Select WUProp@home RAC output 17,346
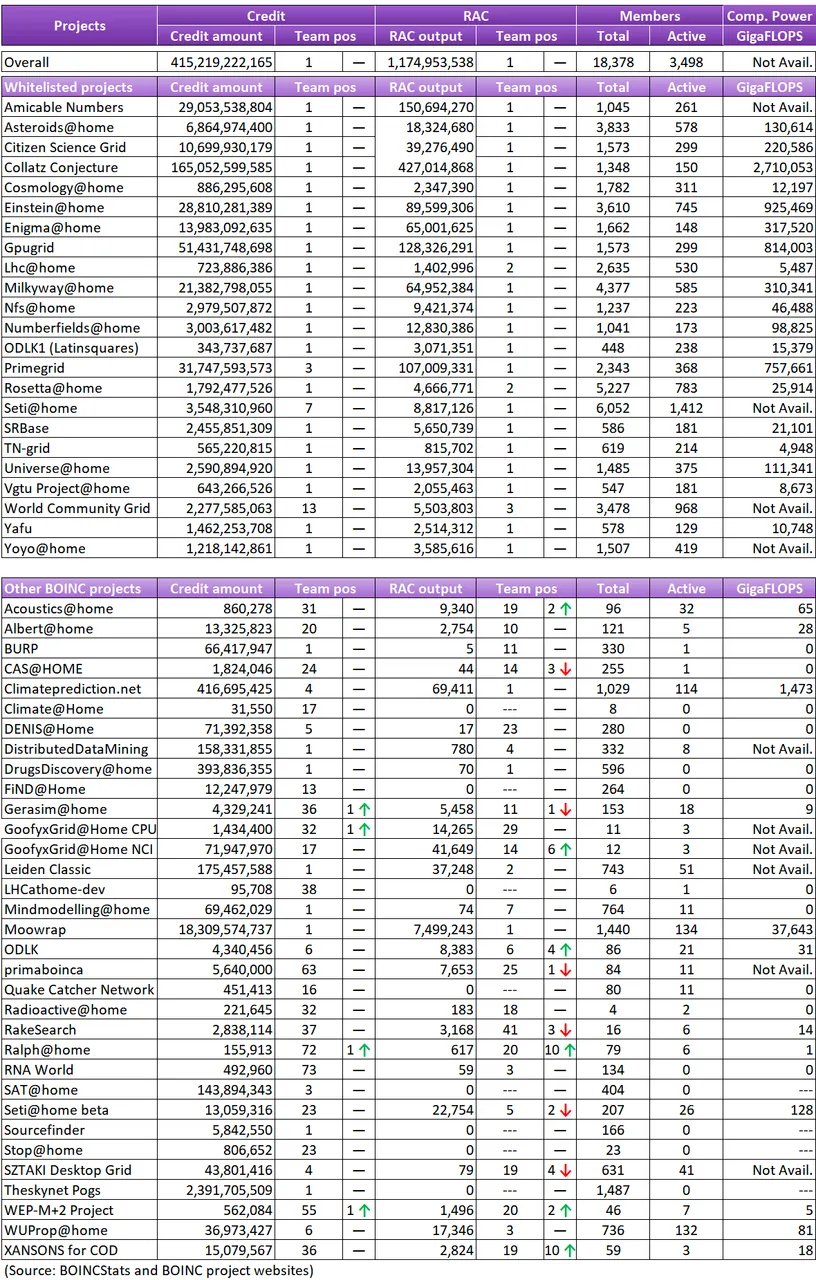This screenshot has height=1280, width=816. tap(454, 1229)
